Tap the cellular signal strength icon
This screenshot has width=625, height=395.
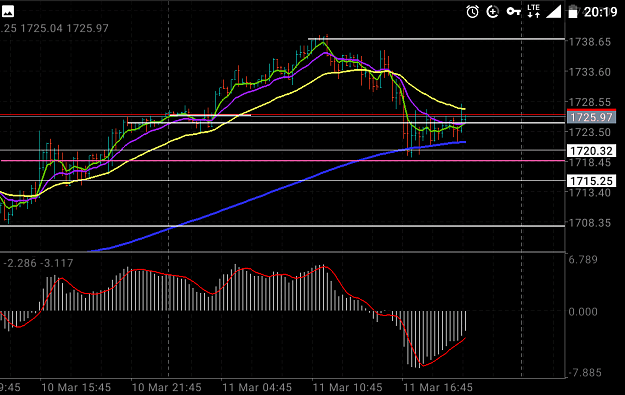tap(553, 12)
